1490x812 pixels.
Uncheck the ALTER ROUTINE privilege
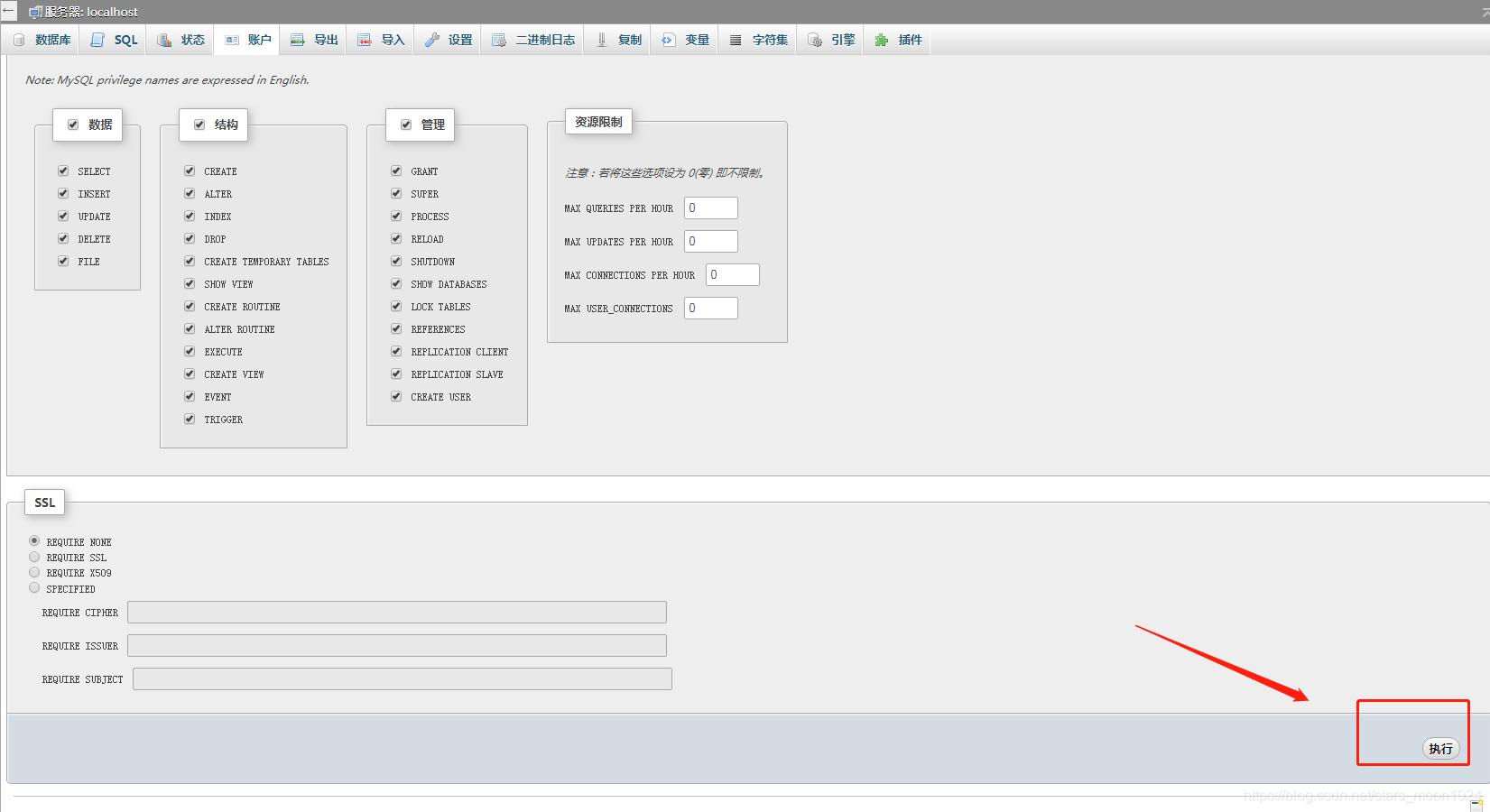click(x=190, y=328)
